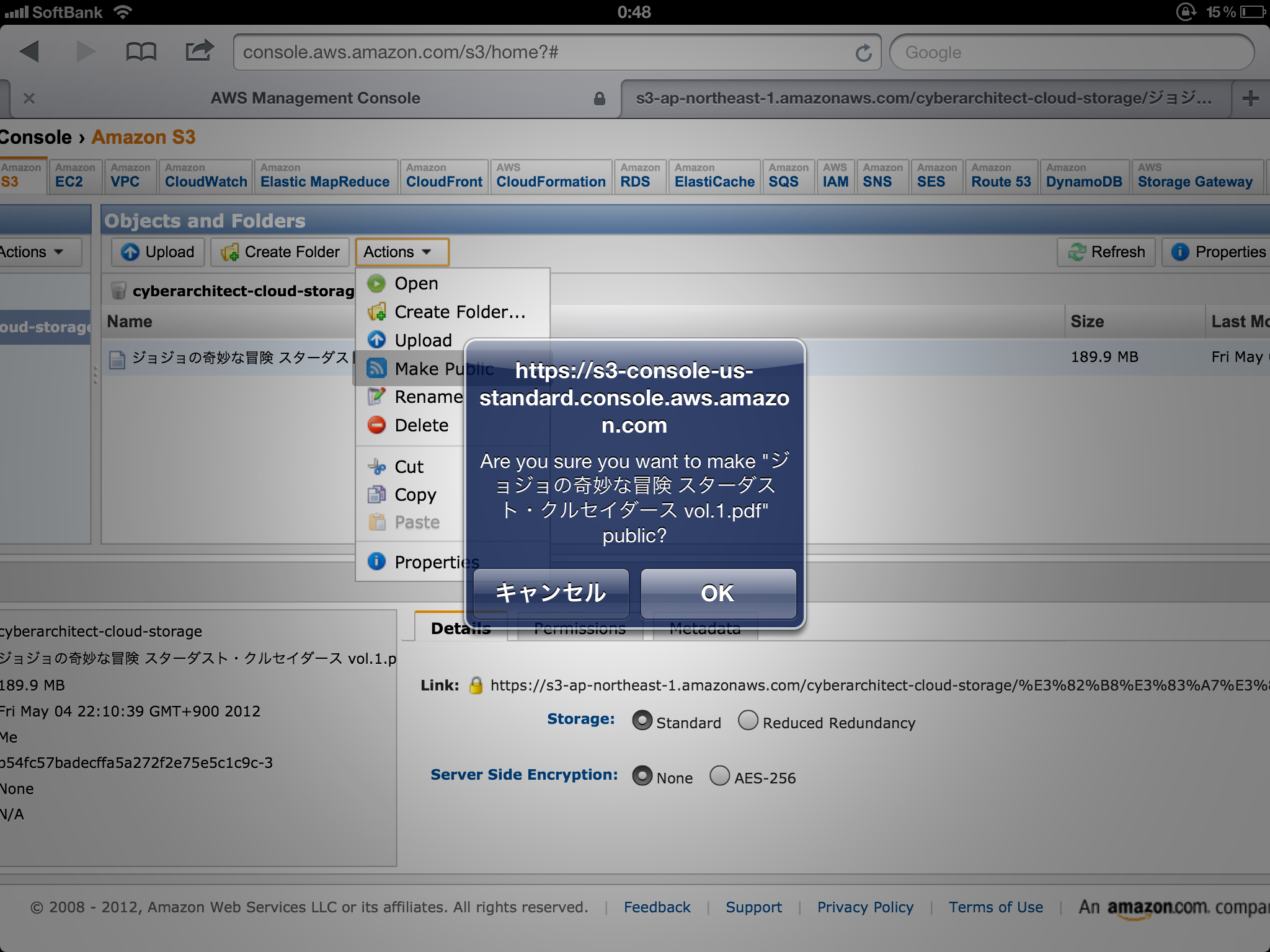Click the Terms of Use footer link
Viewport: 1270px width, 952px height.
pyautogui.click(x=995, y=907)
